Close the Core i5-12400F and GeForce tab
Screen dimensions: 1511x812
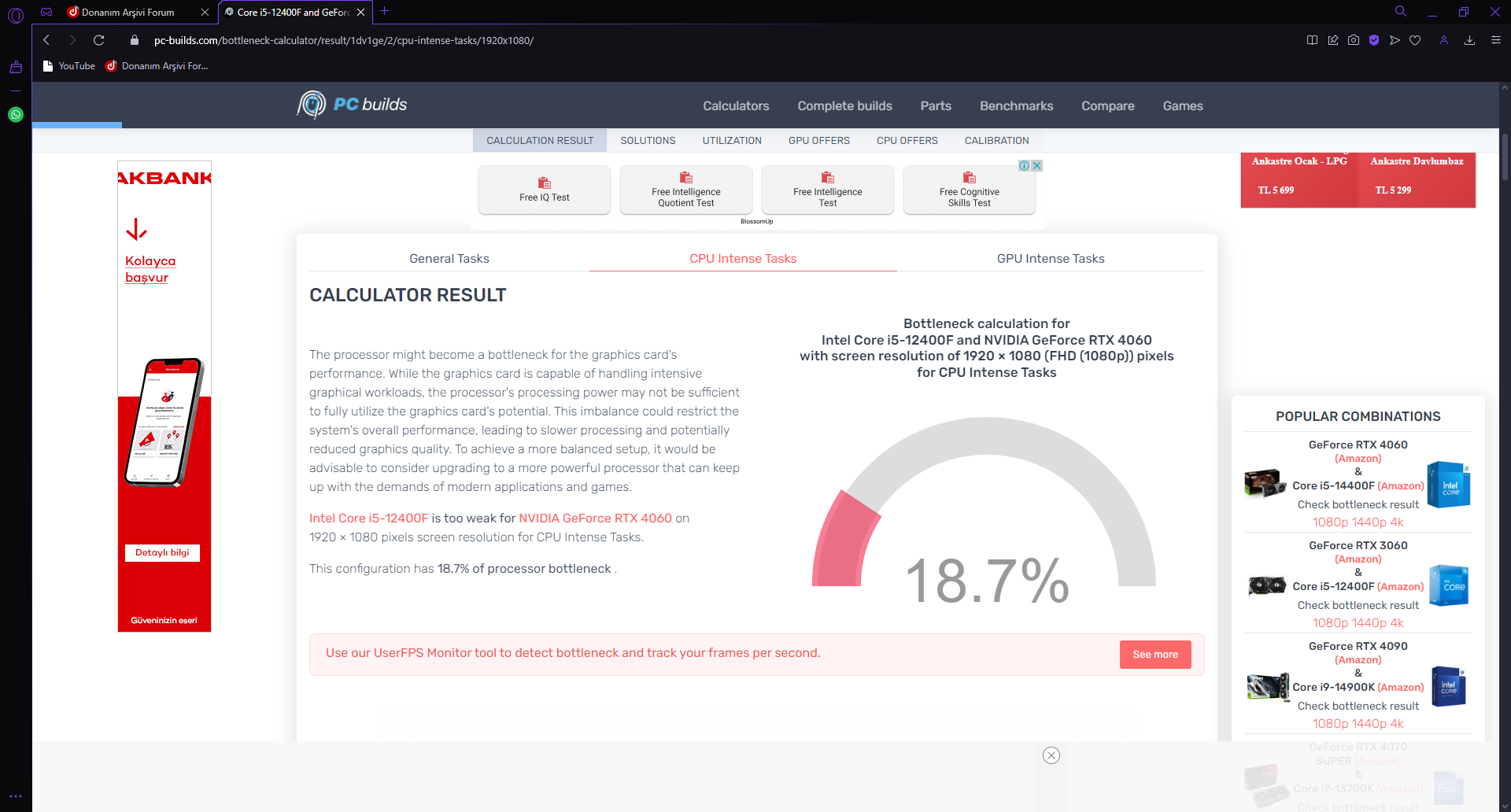click(x=361, y=13)
